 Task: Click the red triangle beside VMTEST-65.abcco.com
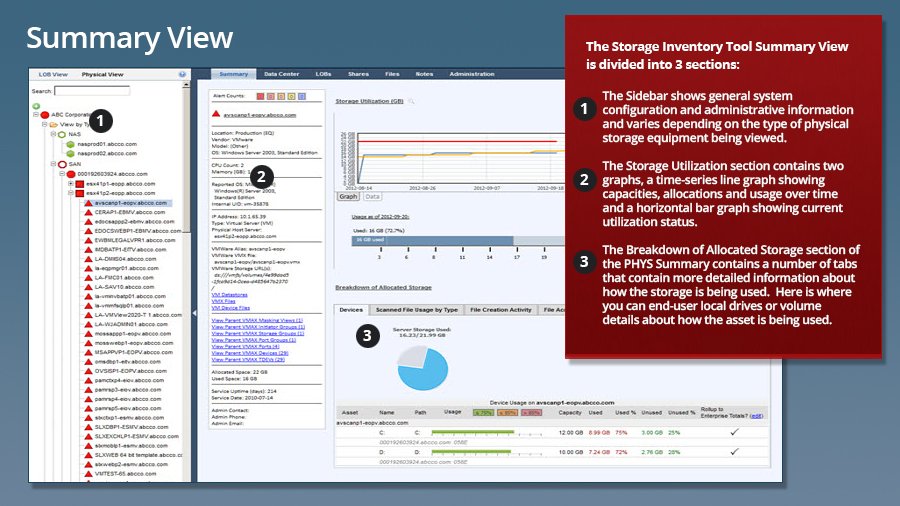88,474
